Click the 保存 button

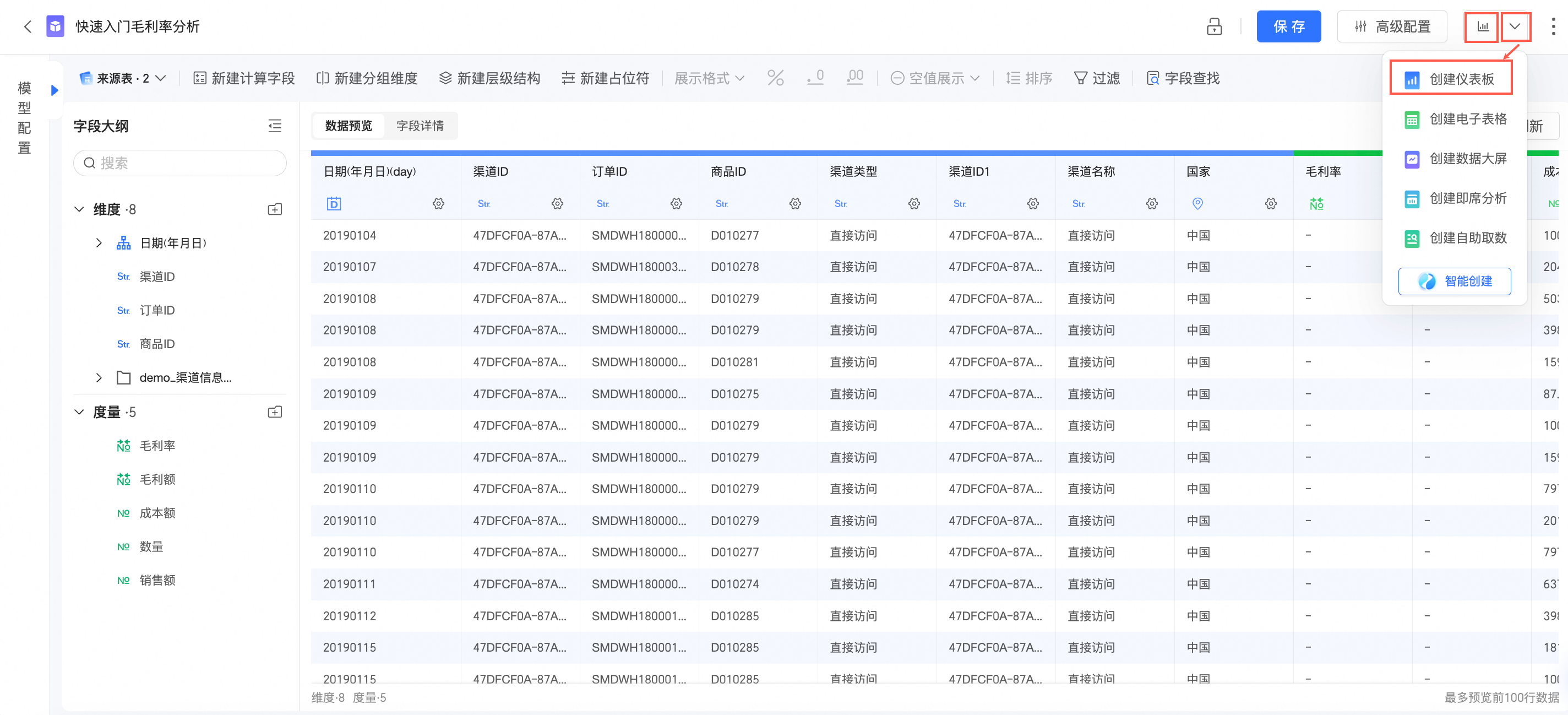pos(1288,26)
